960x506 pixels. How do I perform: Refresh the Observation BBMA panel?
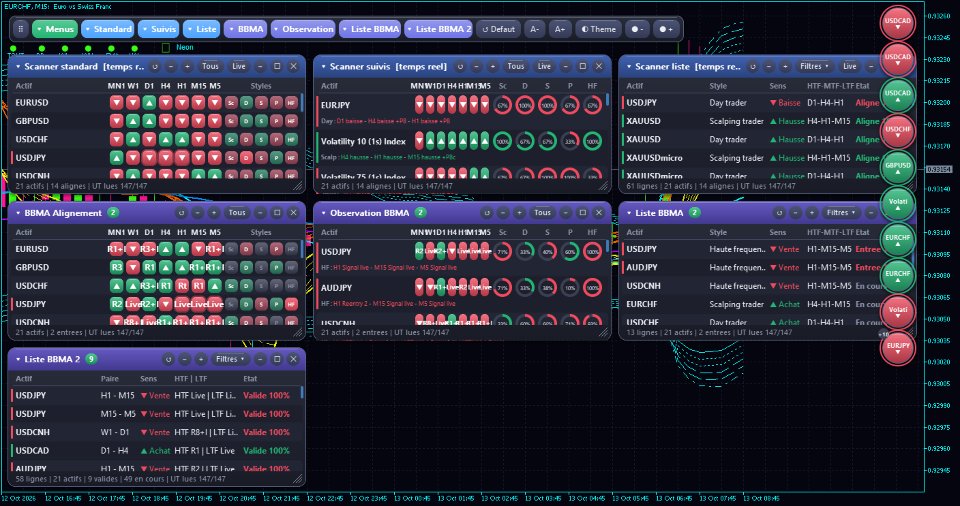(x=487, y=213)
